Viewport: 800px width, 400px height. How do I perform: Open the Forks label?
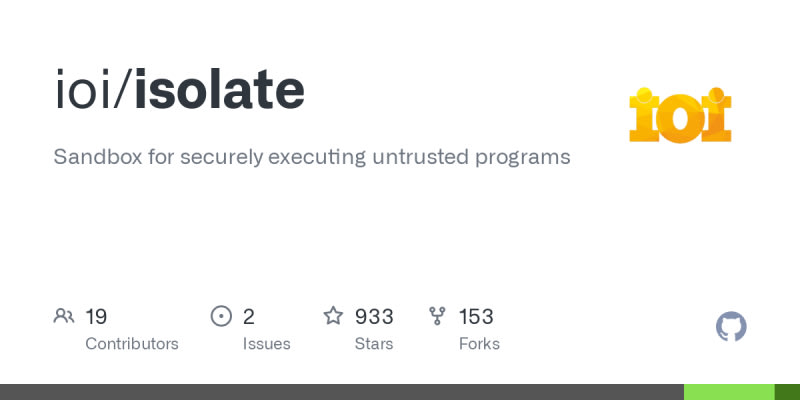[479, 344]
